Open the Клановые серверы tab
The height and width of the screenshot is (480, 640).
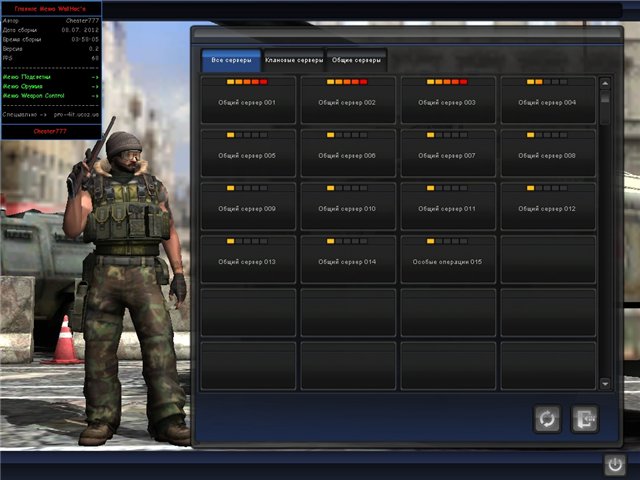click(294, 60)
